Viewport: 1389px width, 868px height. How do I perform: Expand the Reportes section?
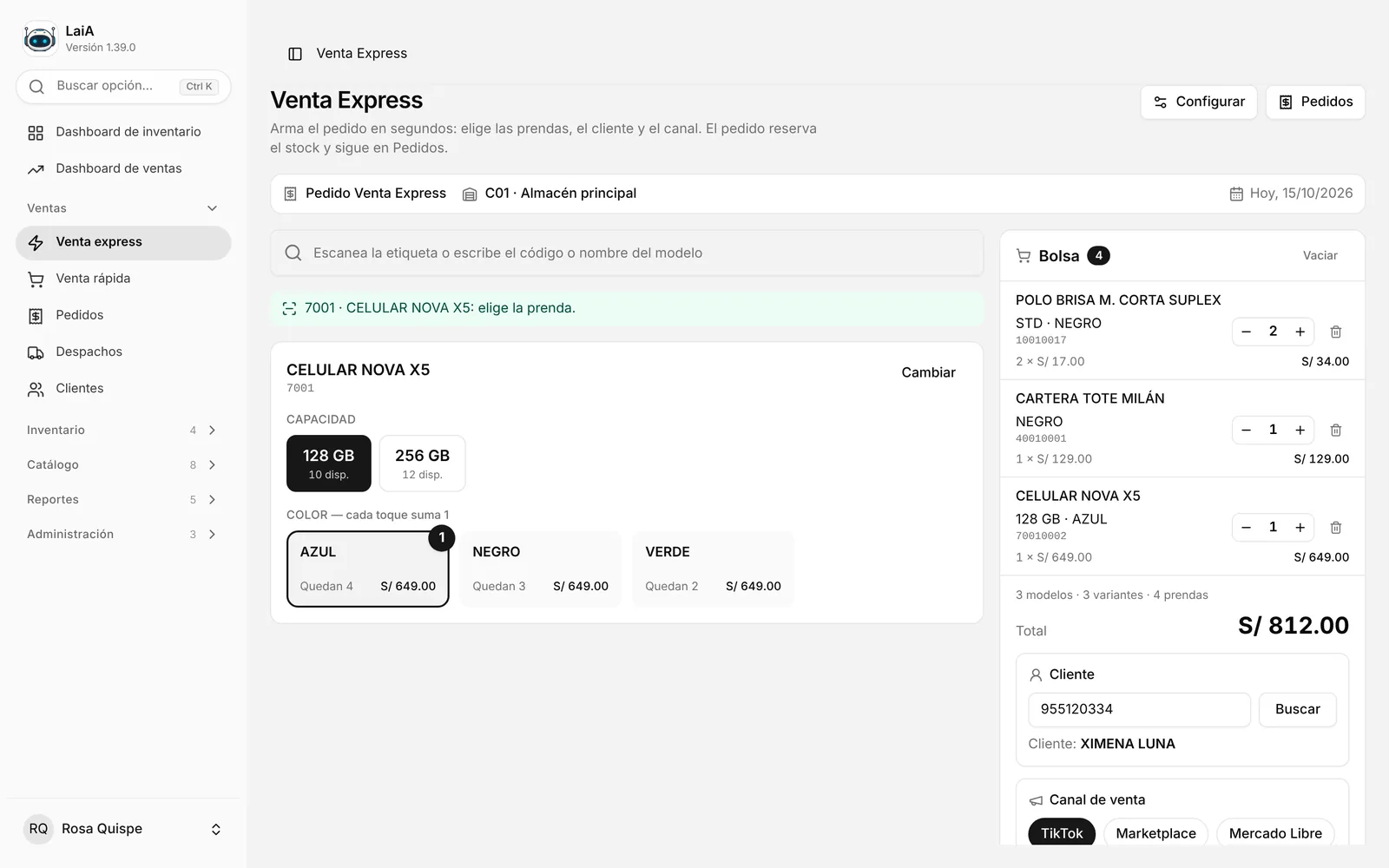(x=123, y=499)
